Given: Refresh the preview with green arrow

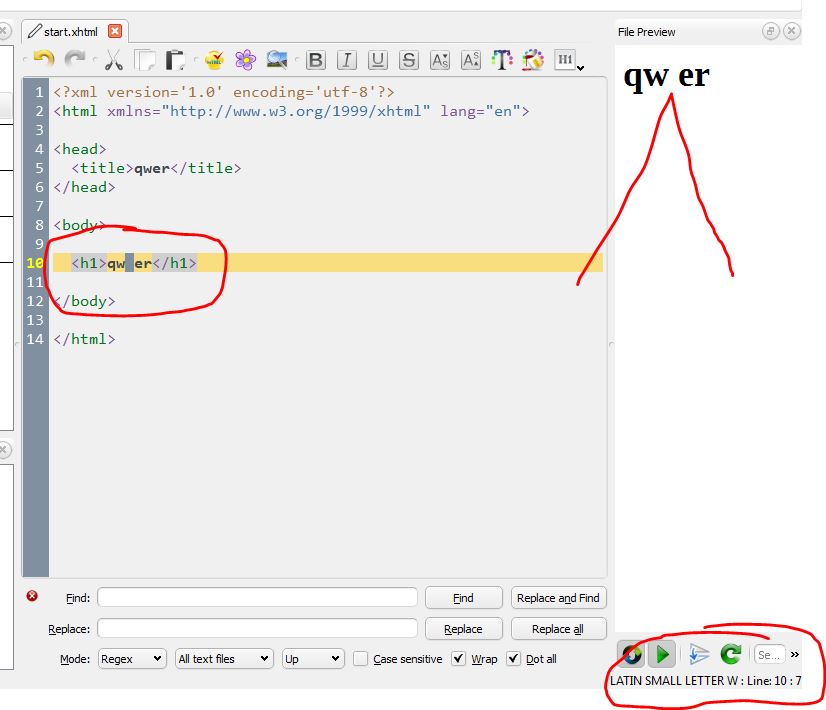Looking at the screenshot, I should click(731, 655).
